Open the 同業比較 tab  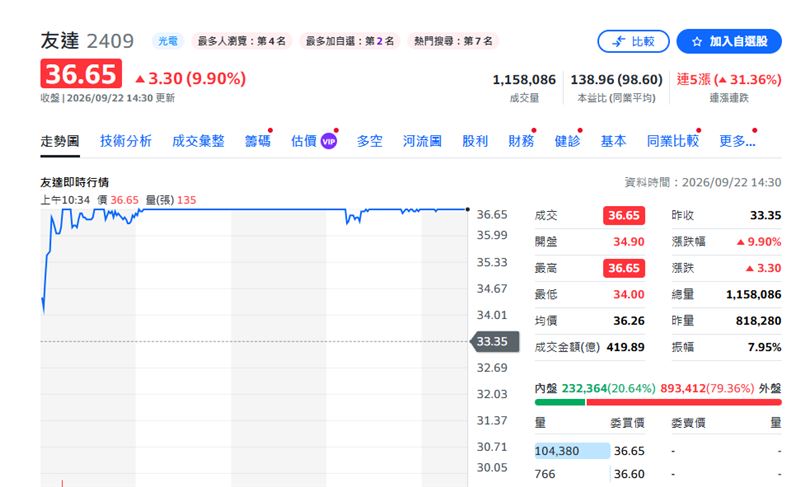point(672,141)
